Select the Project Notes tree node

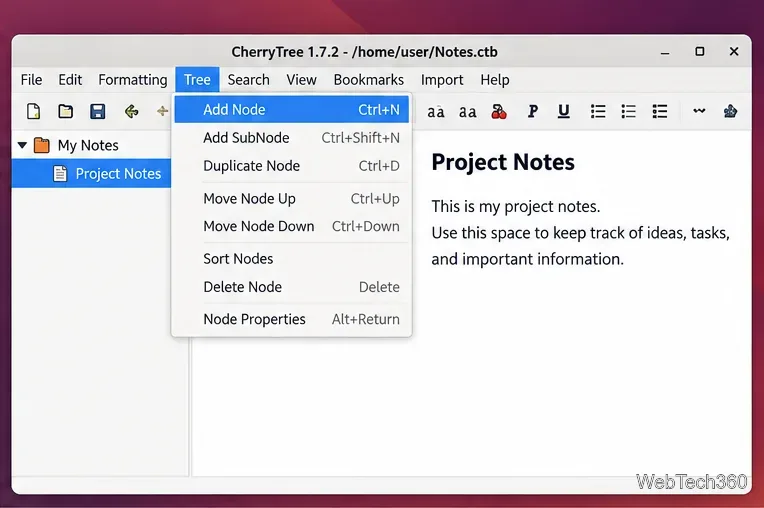click(92, 173)
